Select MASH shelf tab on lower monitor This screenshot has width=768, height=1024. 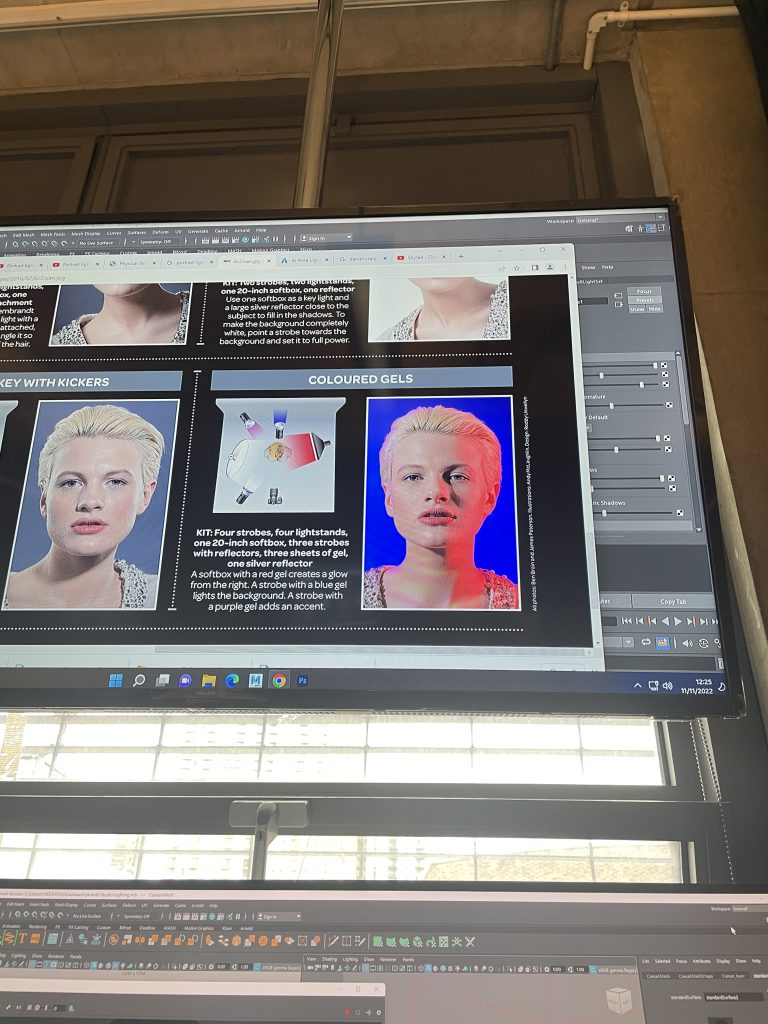169,927
